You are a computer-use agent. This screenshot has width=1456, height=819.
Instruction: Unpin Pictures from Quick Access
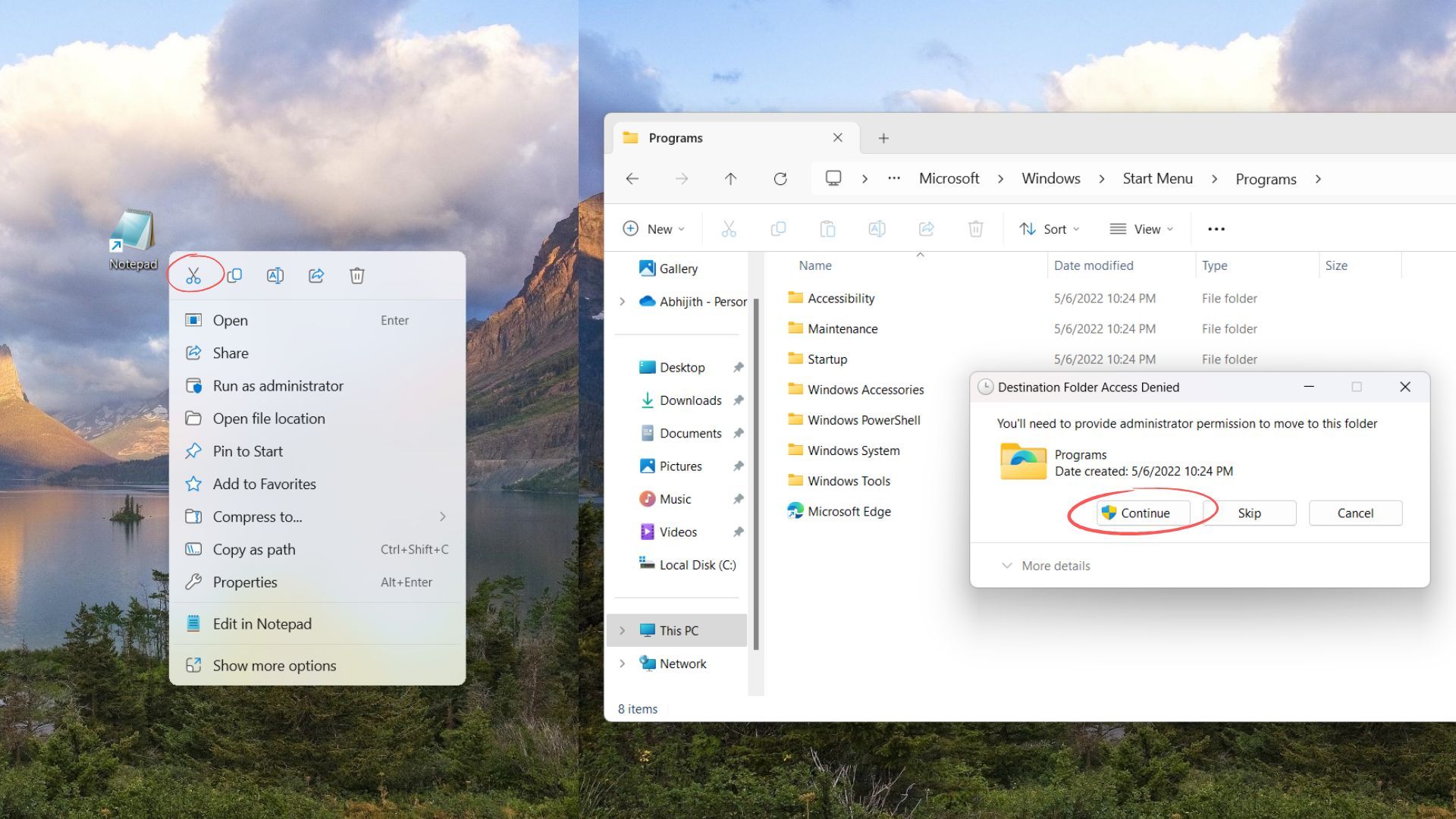(x=738, y=466)
